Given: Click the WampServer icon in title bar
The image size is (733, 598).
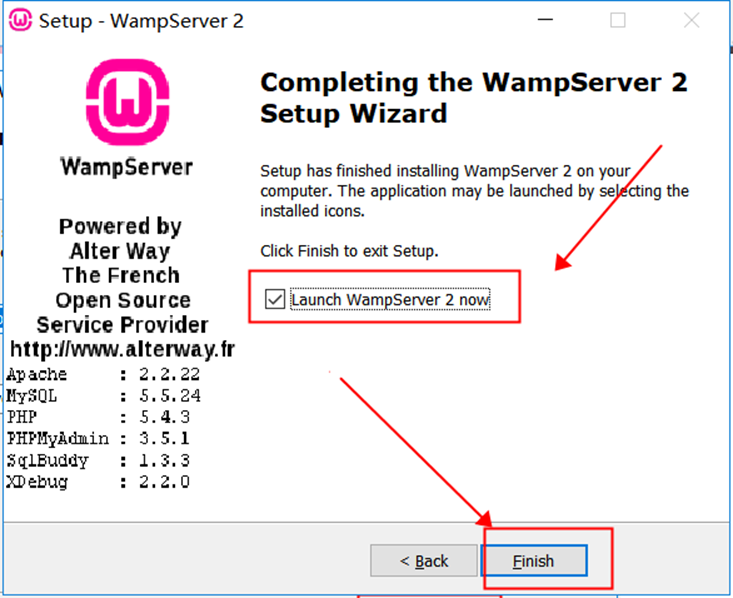Looking at the screenshot, I should point(20,21).
